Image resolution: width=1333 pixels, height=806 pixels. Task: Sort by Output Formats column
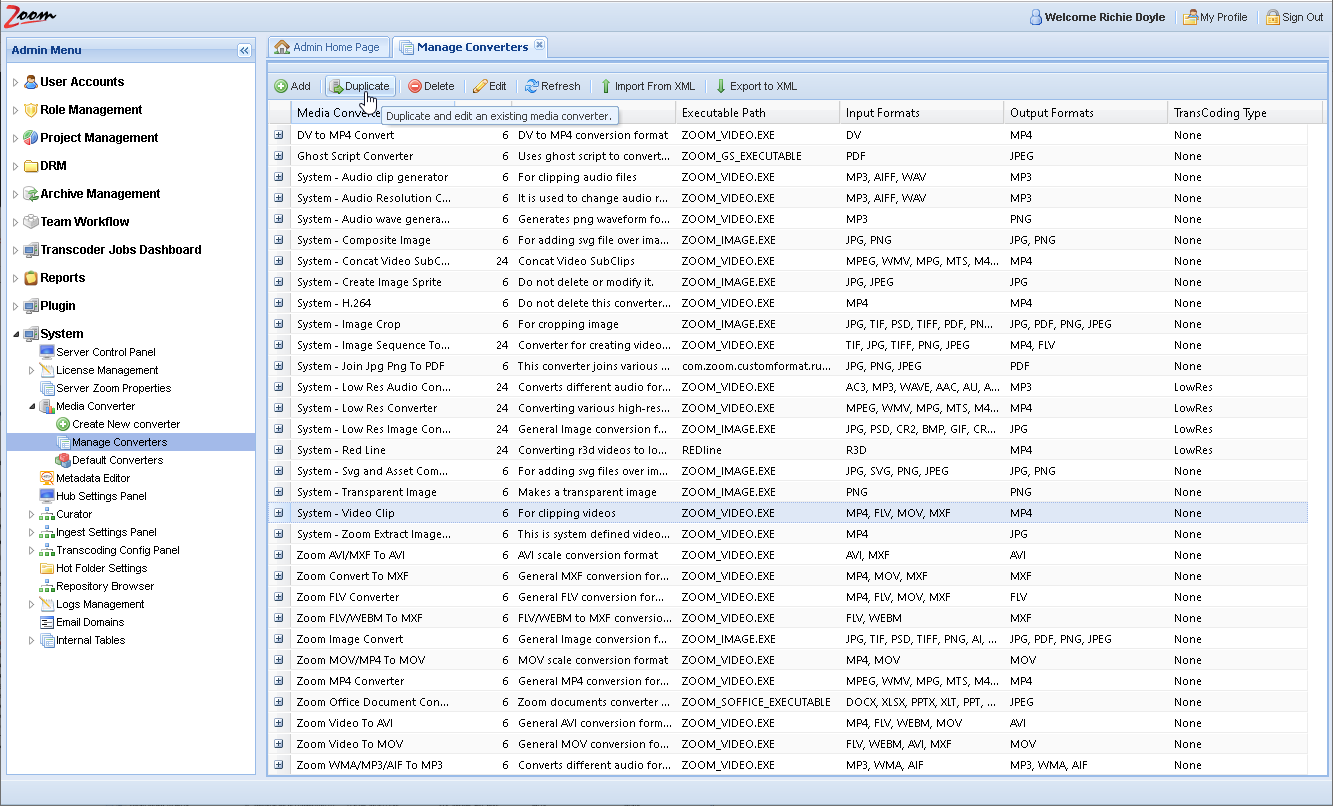[1085, 113]
